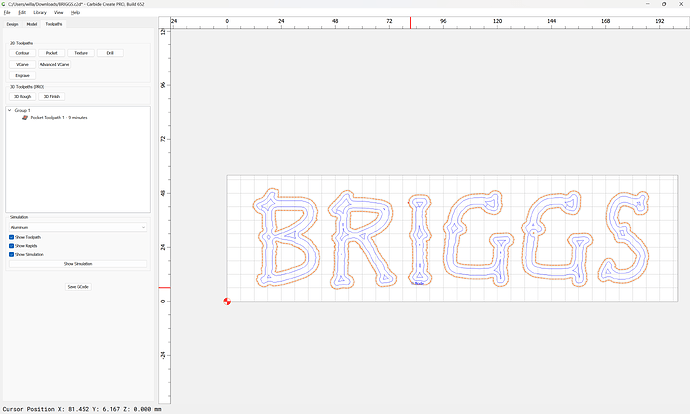Screen dimensions: 690x414
Task: Click the Show Simulation button
Action: pyautogui.click(x=78, y=264)
